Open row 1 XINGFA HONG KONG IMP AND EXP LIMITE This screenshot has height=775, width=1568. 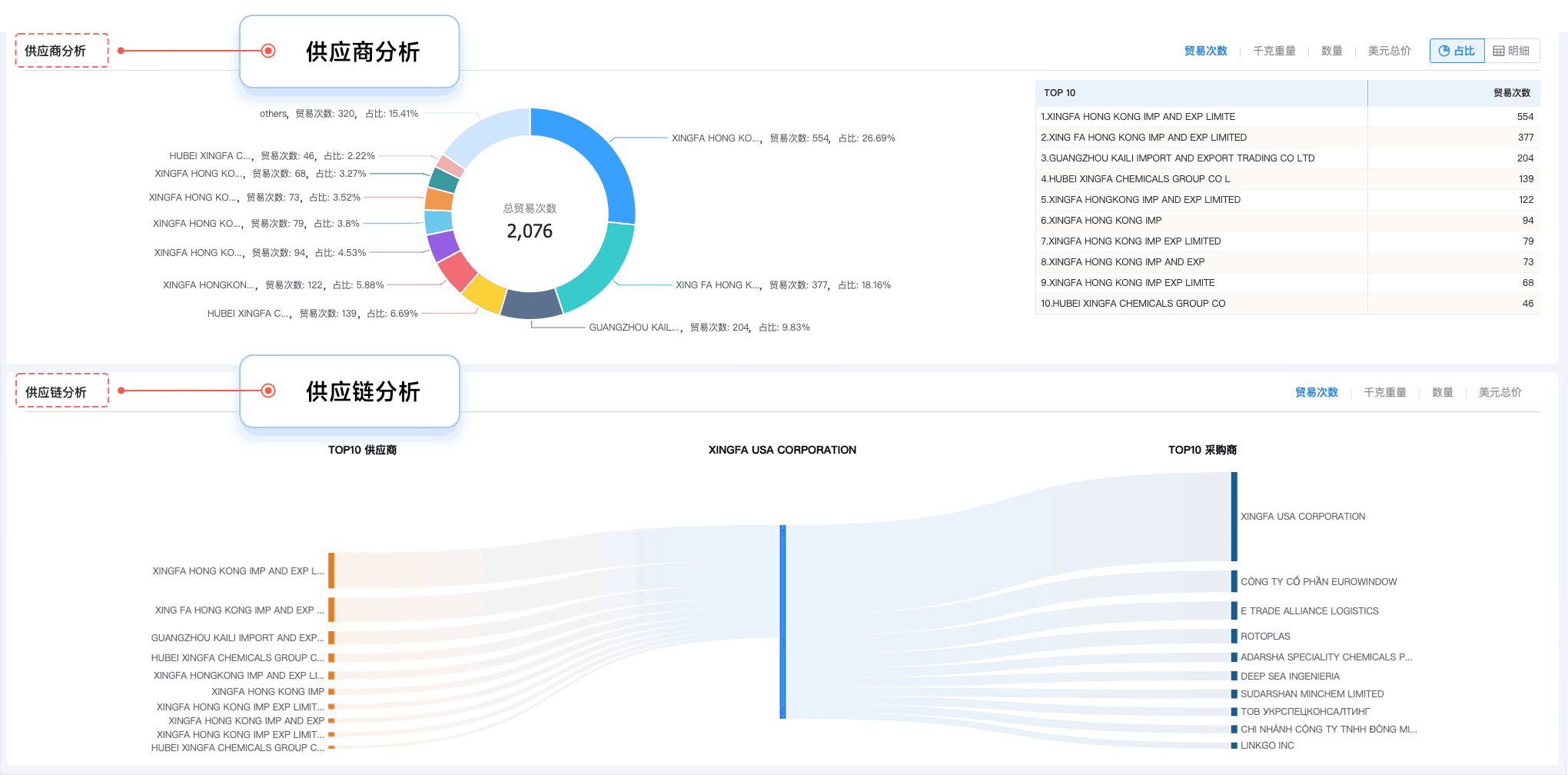point(1138,117)
